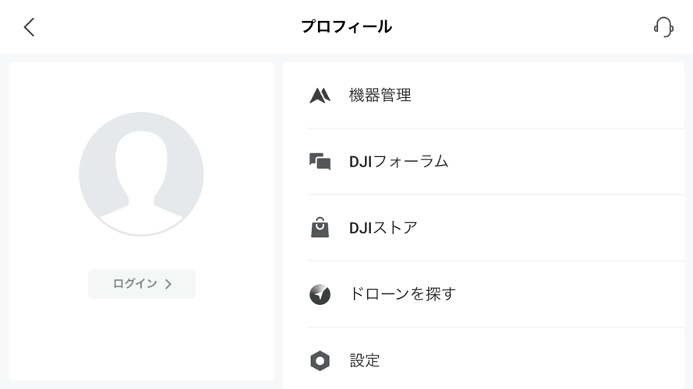This screenshot has width=693, height=389.
Task: Tap the ログイン login button
Action: 141,284
